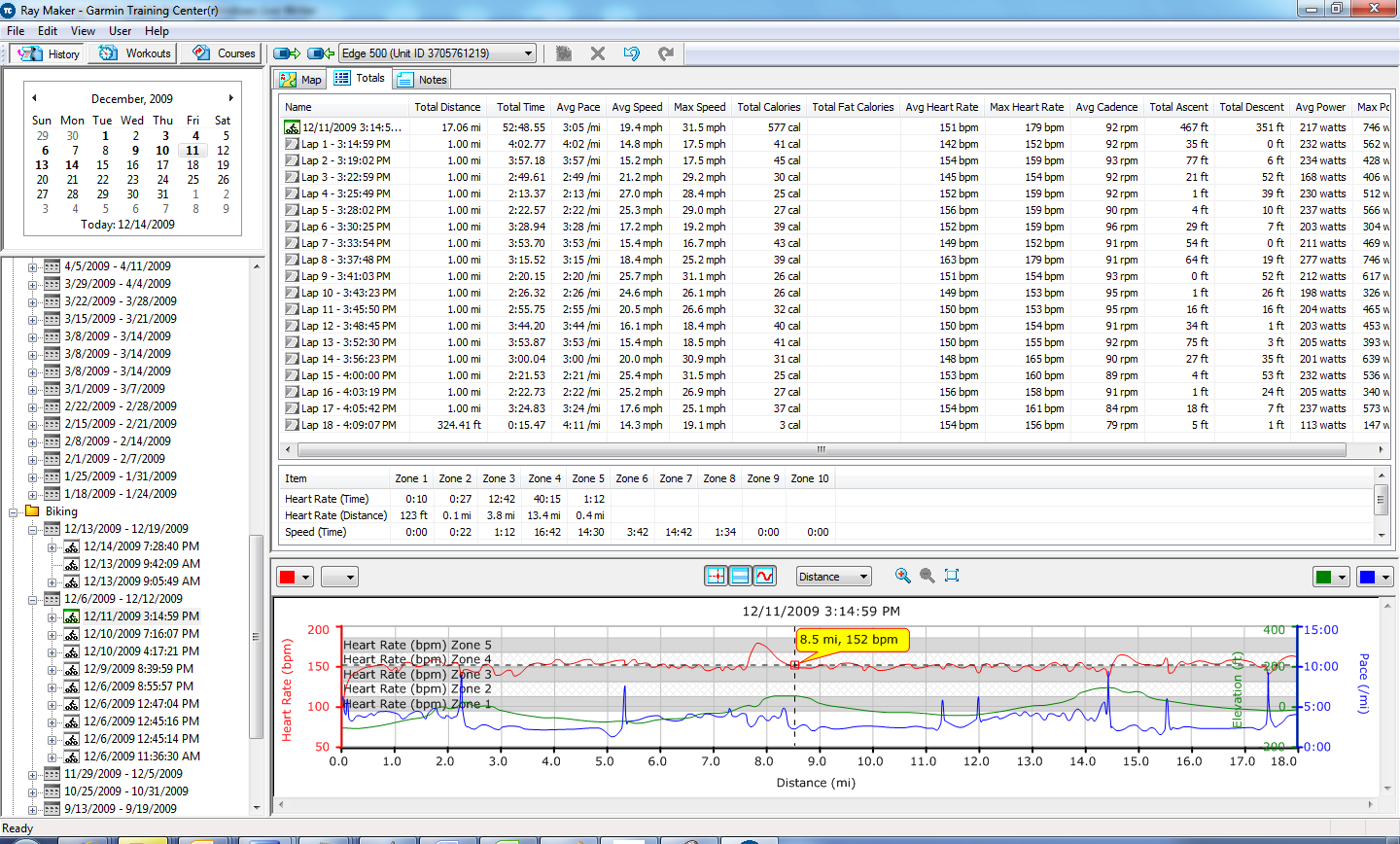This screenshot has height=844, width=1400.
Task: Open the Courses view button
Action: (224, 53)
